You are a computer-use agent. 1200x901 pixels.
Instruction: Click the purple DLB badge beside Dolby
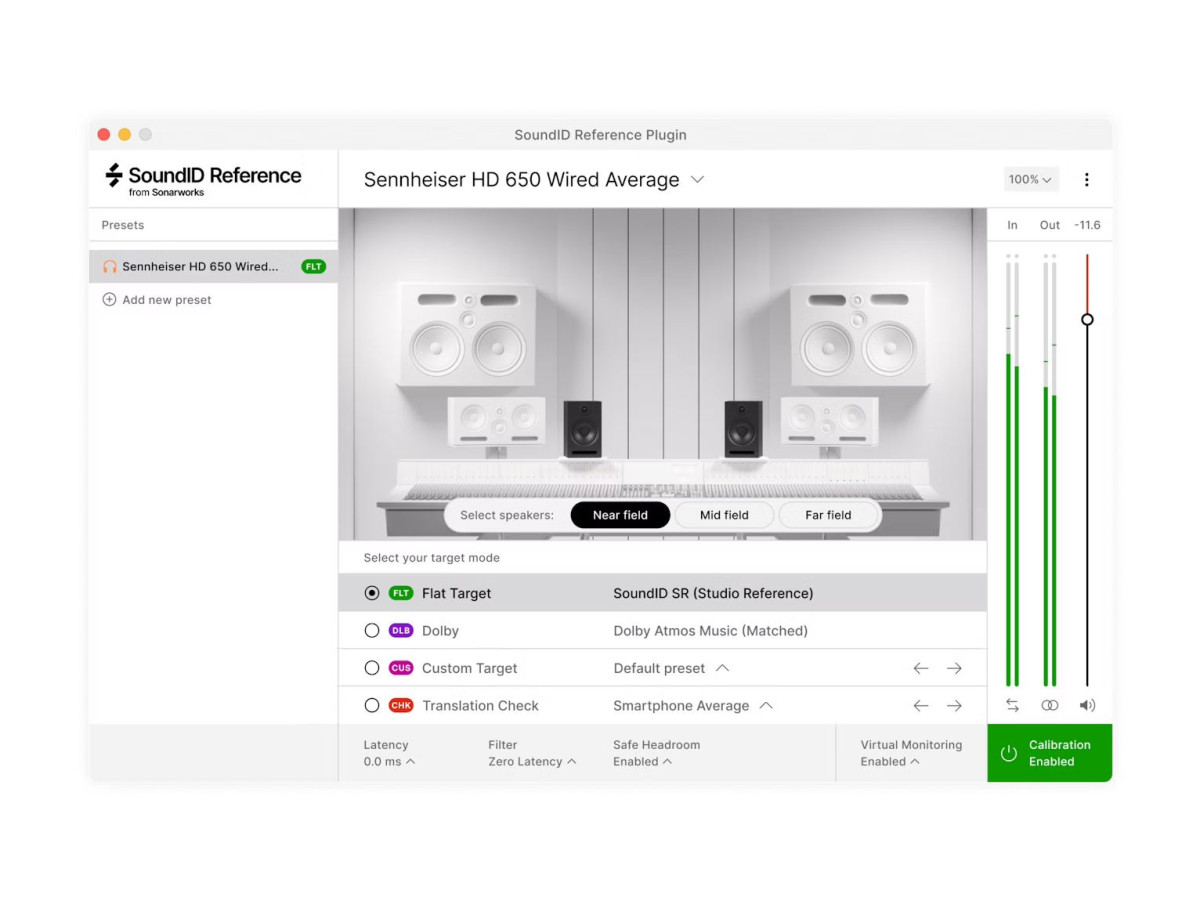(x=401, y=631)
